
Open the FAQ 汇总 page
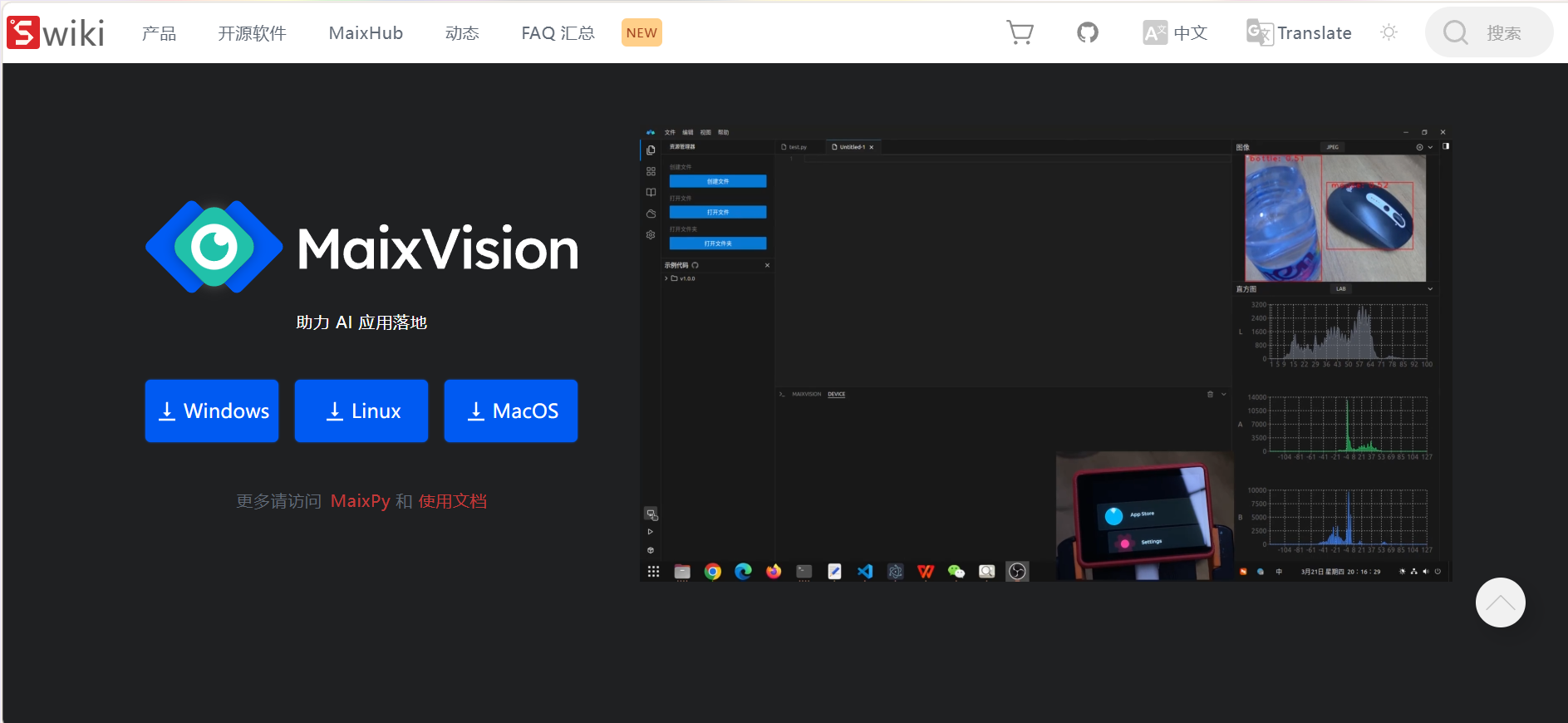(x=558, y=33)
